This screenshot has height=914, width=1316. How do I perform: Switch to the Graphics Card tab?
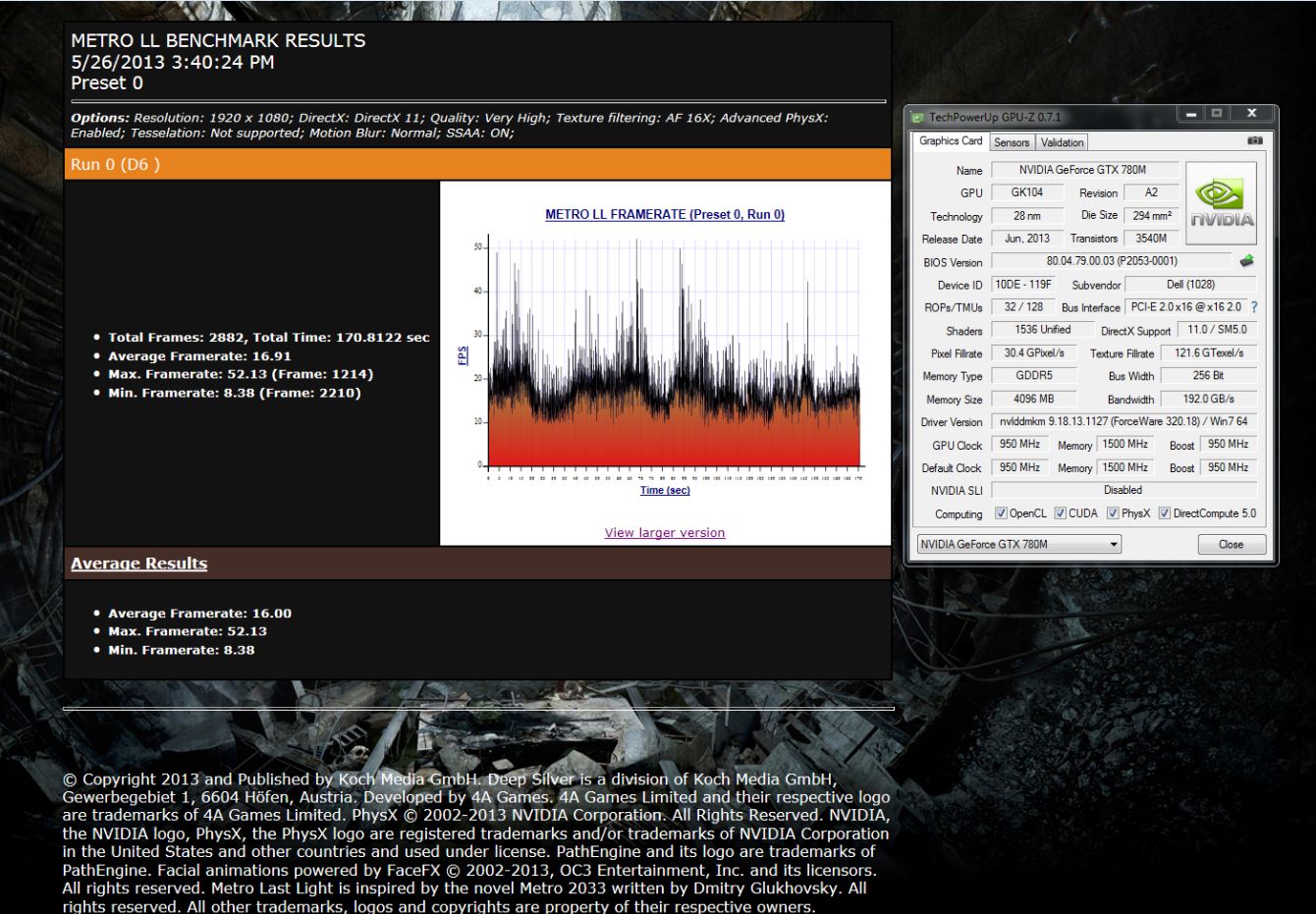coord(951,141)
